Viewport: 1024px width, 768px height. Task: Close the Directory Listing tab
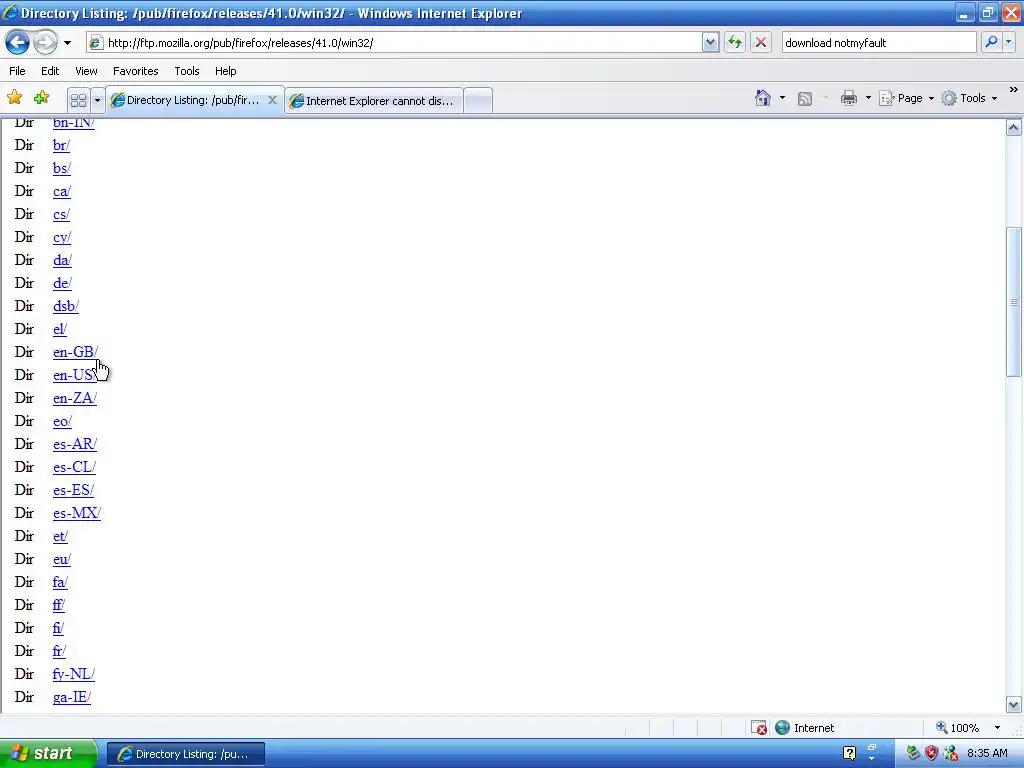point(272,101)
